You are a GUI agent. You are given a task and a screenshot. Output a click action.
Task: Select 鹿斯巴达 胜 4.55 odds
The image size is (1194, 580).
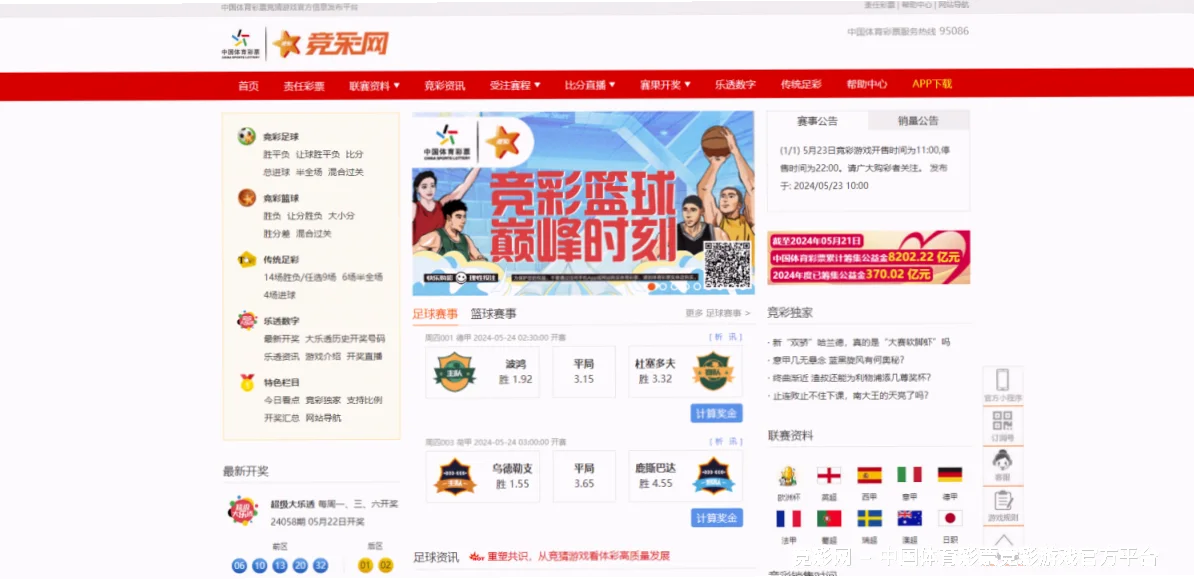(x=685, y=476)
